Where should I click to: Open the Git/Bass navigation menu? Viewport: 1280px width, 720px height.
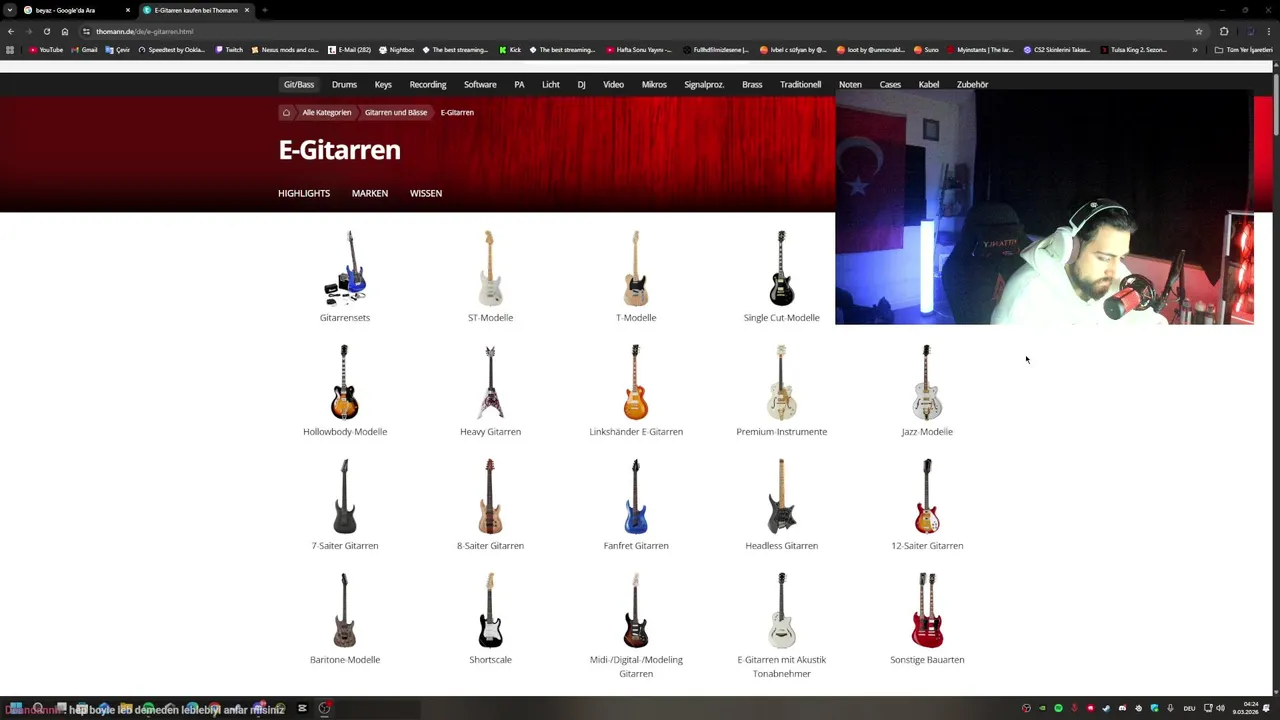(299, 84)
